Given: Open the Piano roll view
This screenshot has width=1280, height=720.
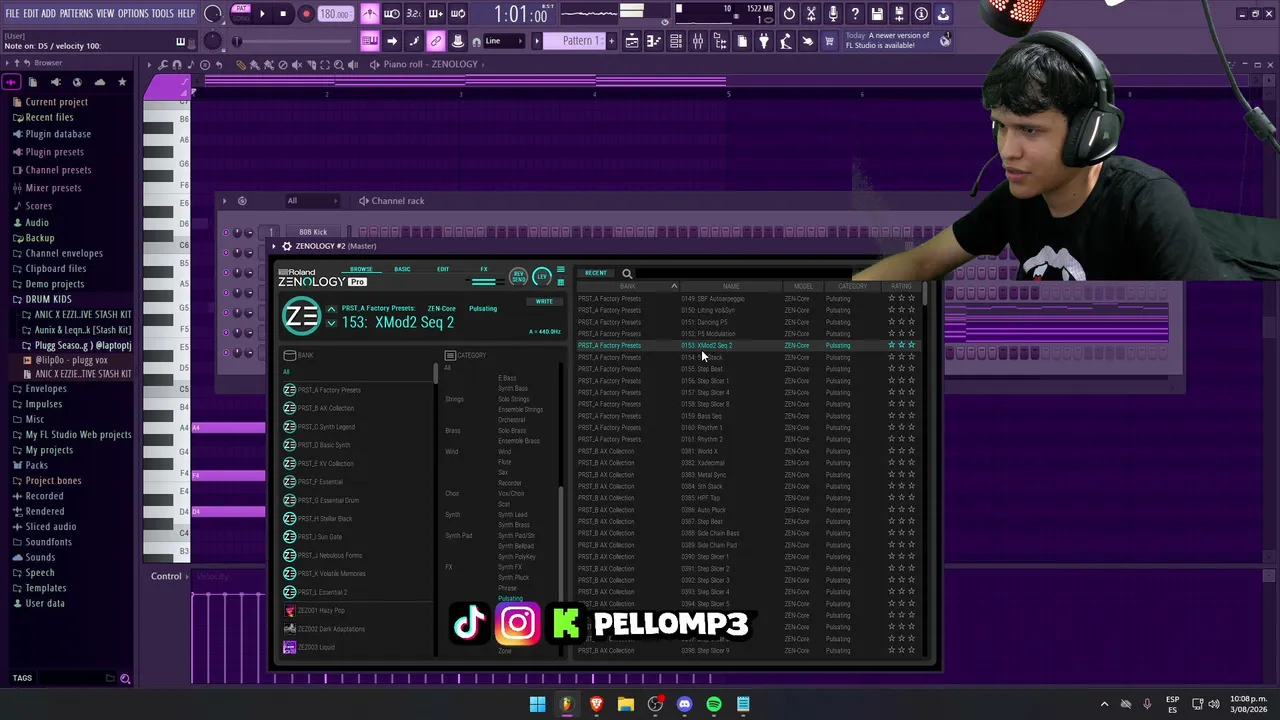Looking at the screenshot, I should [654, 41].
